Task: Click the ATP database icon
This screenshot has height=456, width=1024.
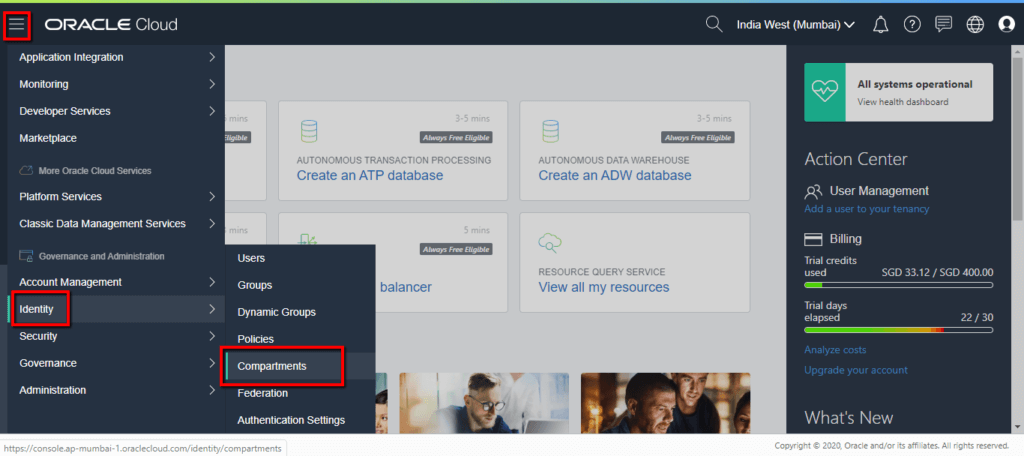Action: [309, 131]
